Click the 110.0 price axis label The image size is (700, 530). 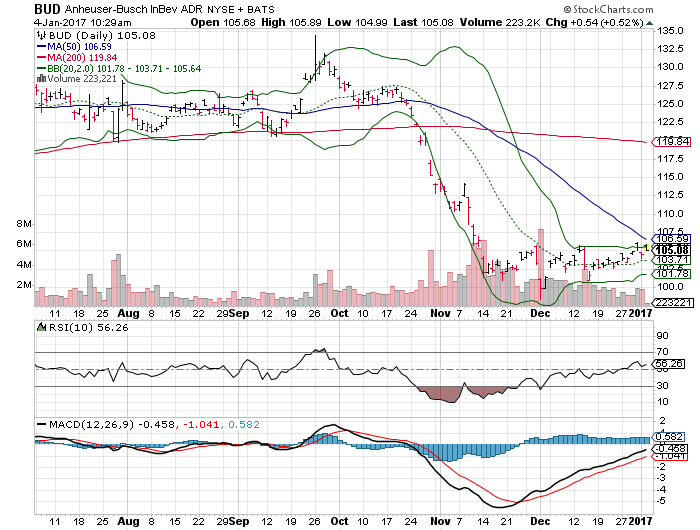[670, 213]
